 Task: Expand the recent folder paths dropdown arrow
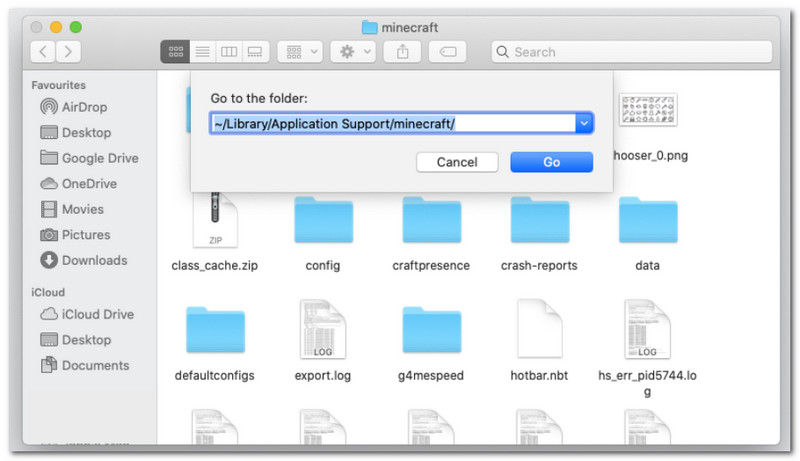tap(584, 123)
